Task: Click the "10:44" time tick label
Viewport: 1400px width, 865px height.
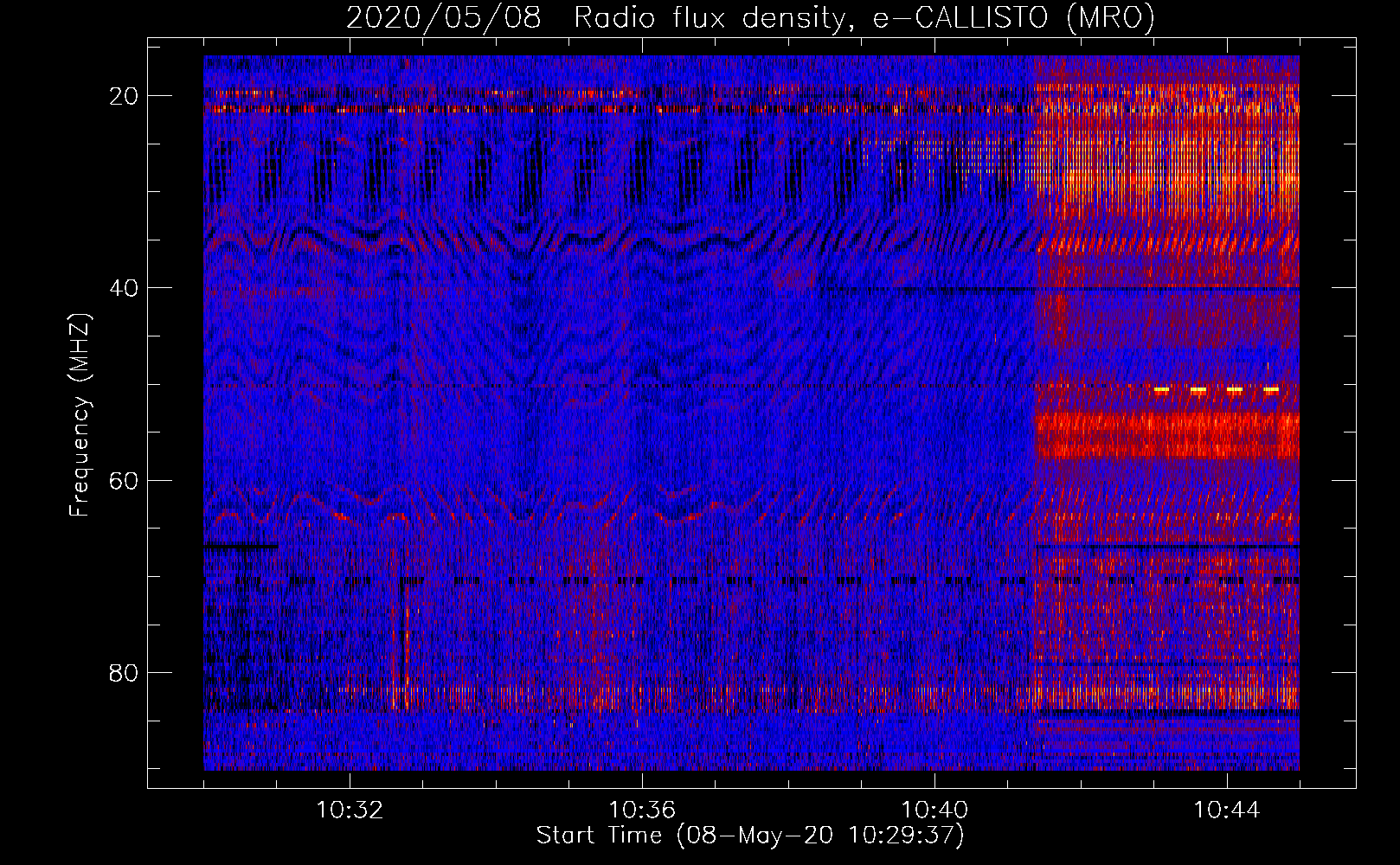Action: (1227, 811)
